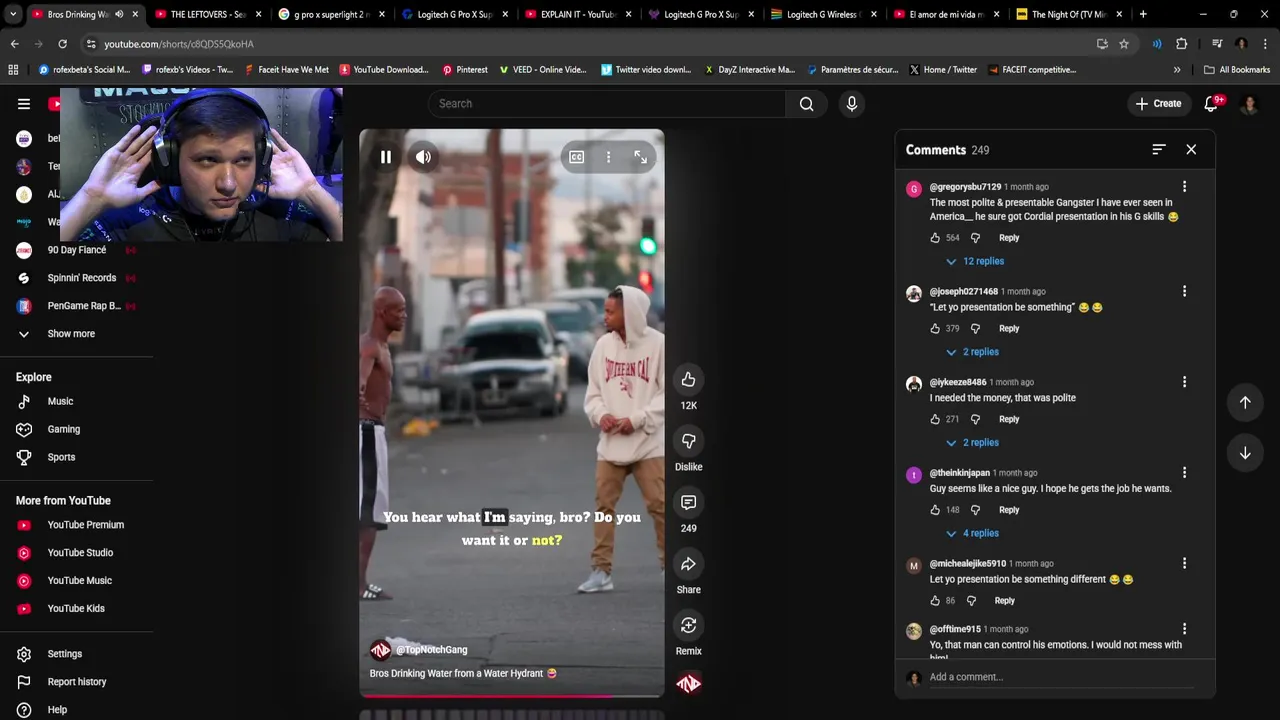This screenshot has width=1280, height=720.
Task: Open the @TopNotchGang channel link
Action: (431, 650)
